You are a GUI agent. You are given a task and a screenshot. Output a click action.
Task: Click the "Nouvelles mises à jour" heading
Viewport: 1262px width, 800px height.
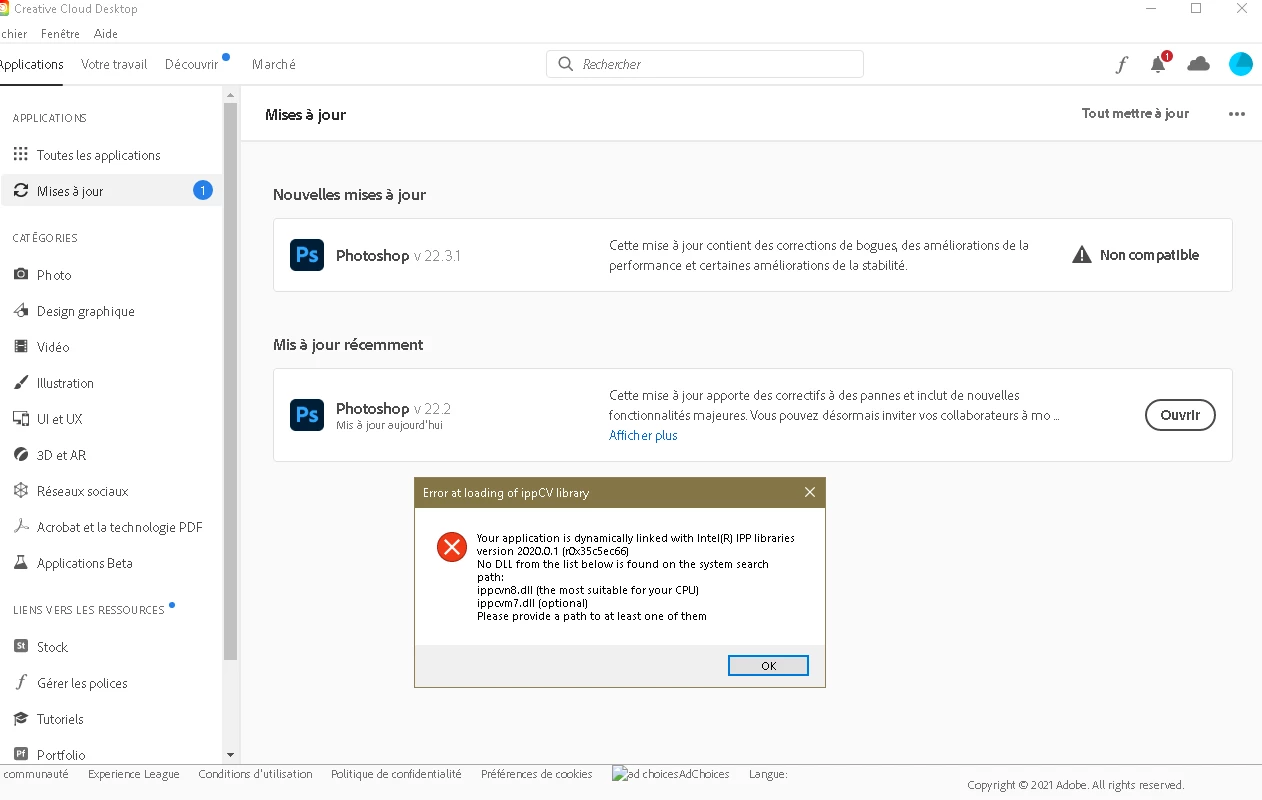click(349, 195)
